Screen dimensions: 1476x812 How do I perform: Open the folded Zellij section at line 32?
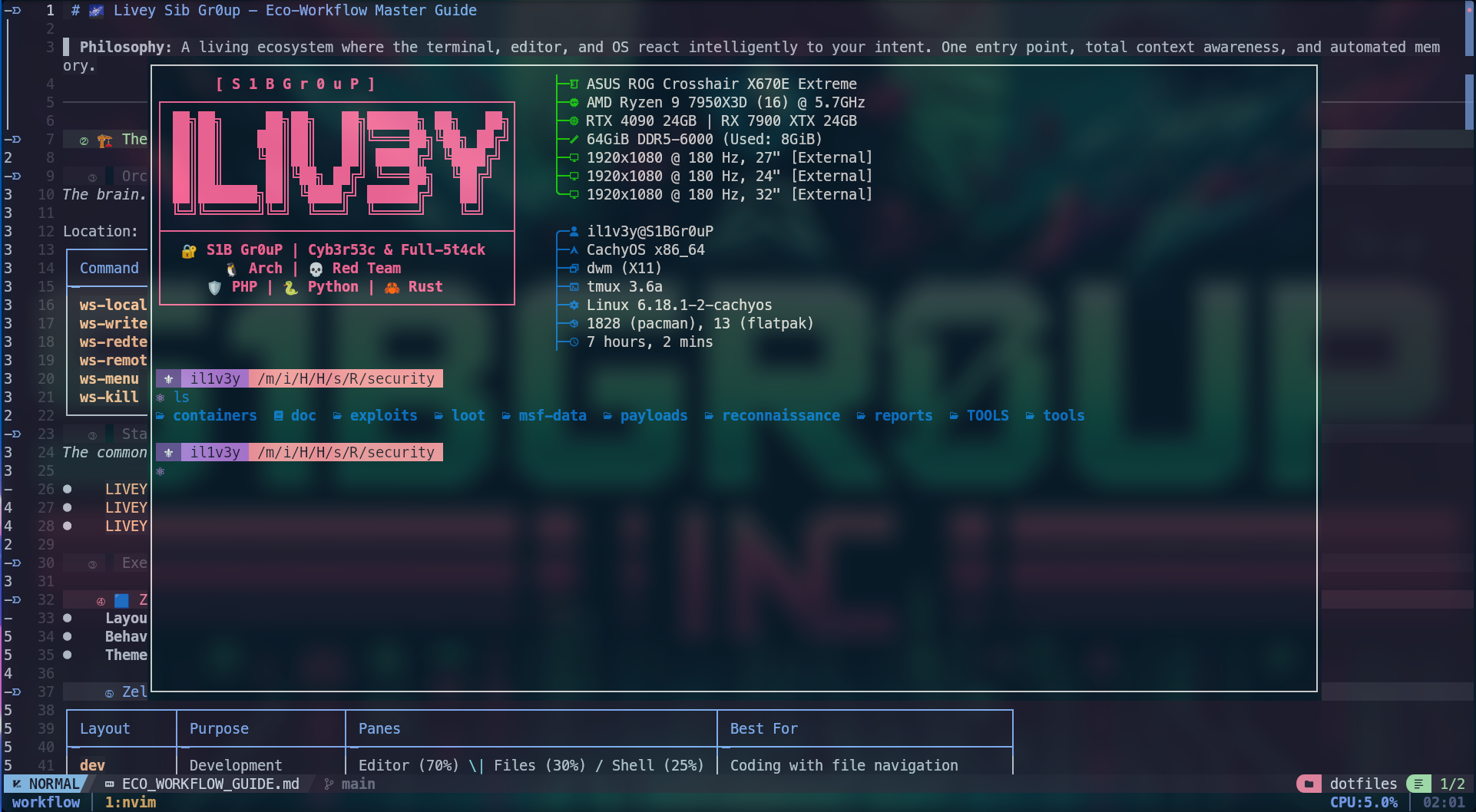(x=13, y=599)
